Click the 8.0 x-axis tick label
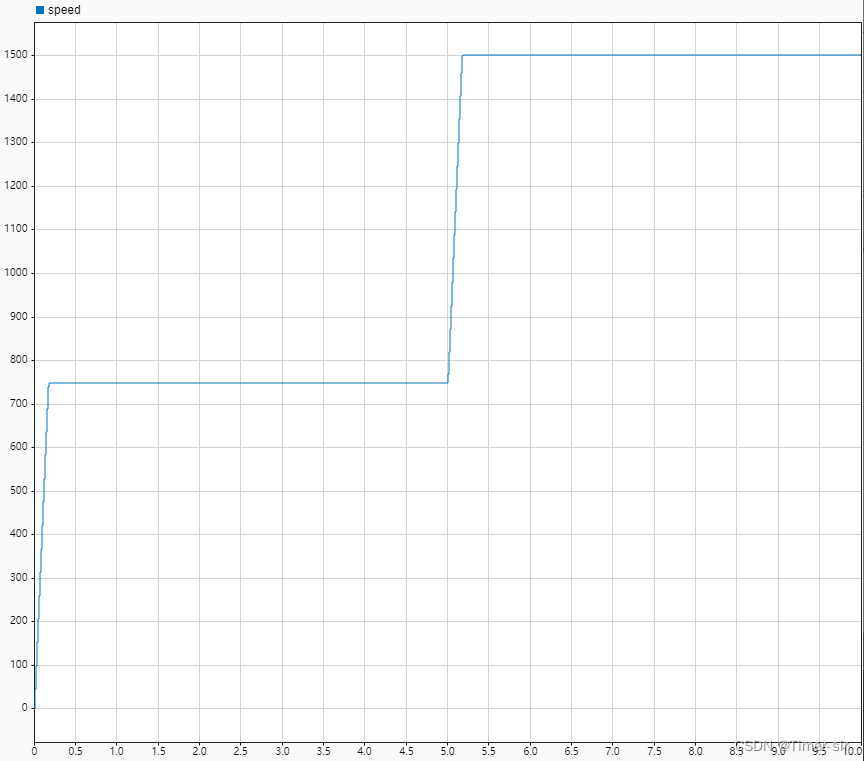864x761 pixels. [x=695, y=751]
